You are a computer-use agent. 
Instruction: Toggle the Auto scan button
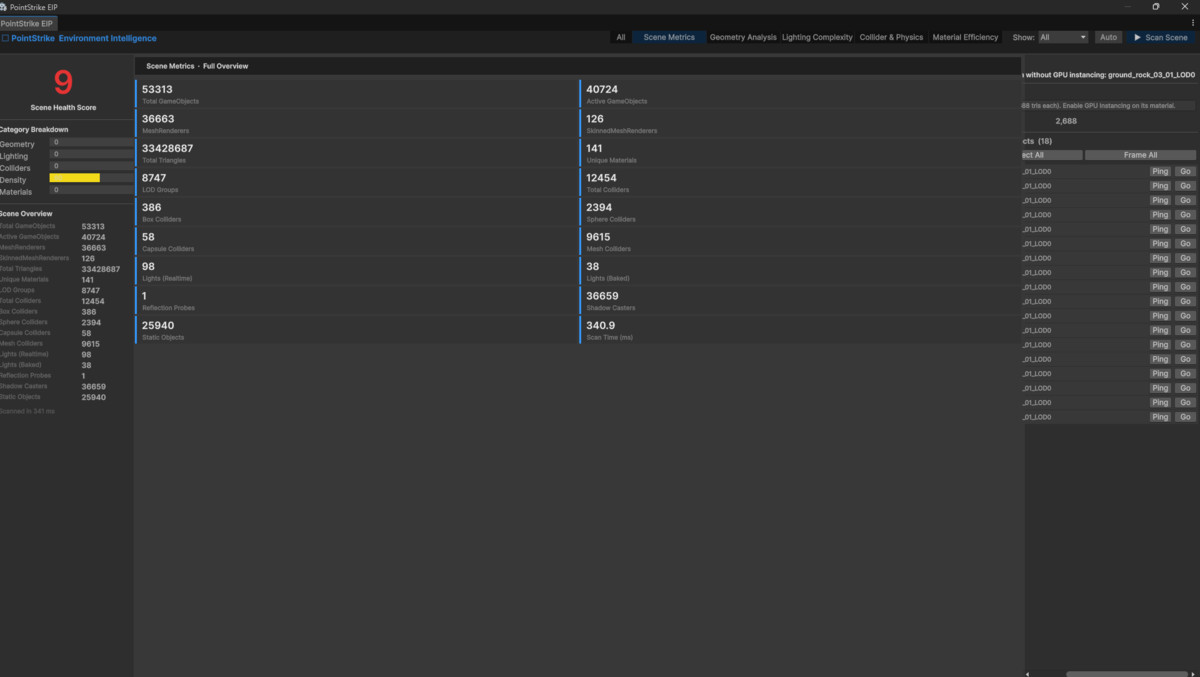point(1108,37)
